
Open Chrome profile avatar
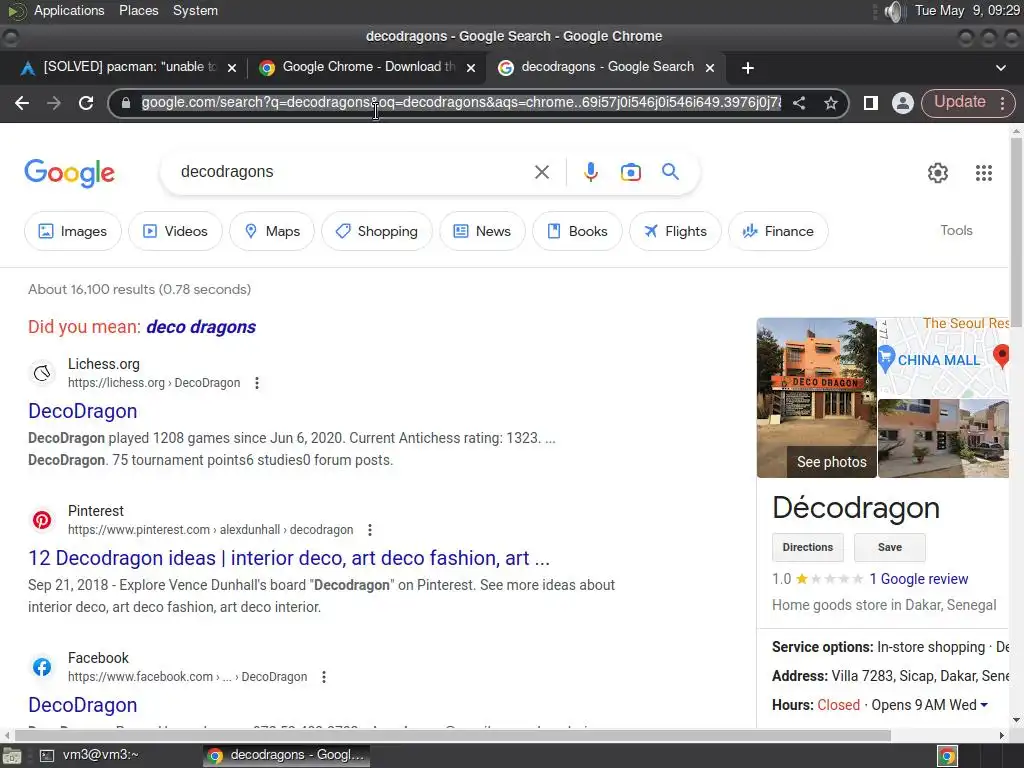[x=903, y=103]
